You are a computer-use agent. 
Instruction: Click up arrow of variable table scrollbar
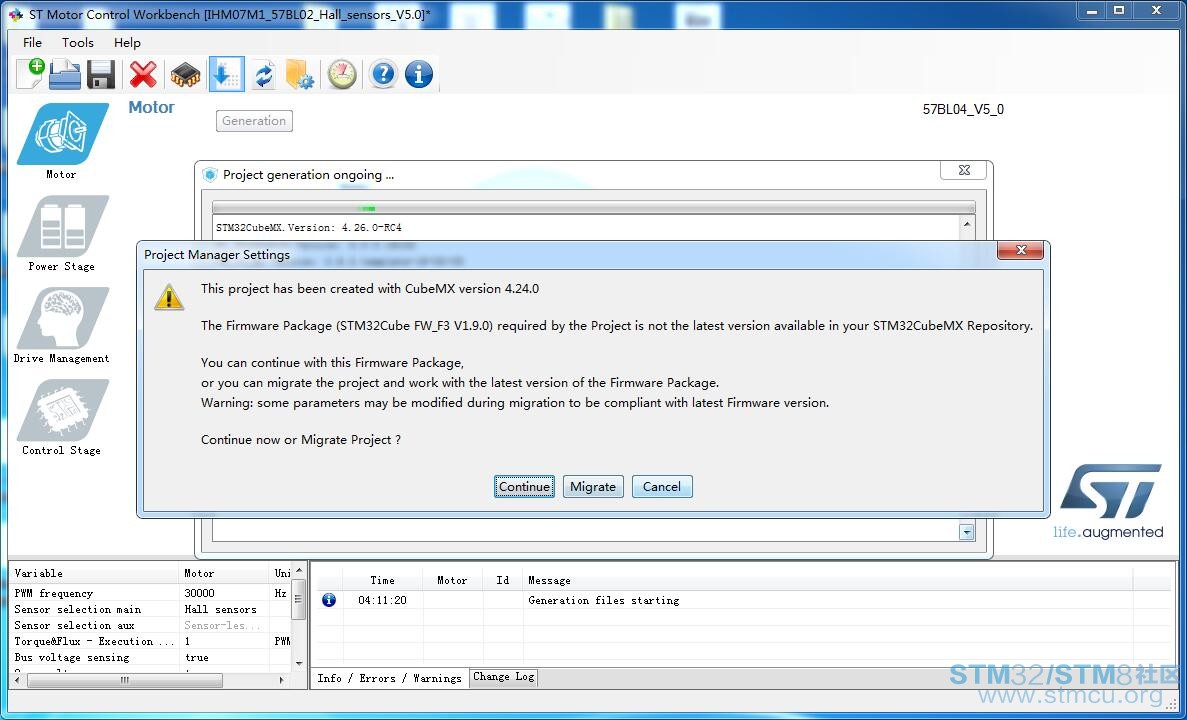[x=299, y=570]
